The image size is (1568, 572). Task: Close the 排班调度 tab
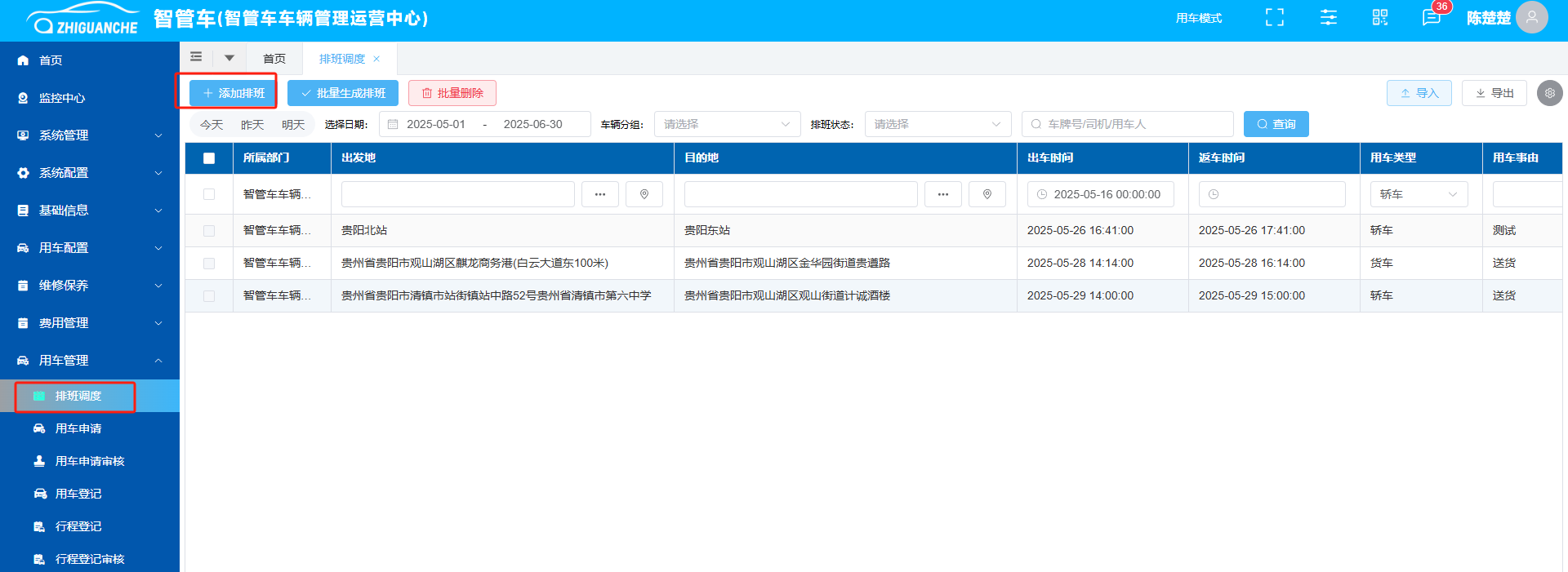coord(376,59)
